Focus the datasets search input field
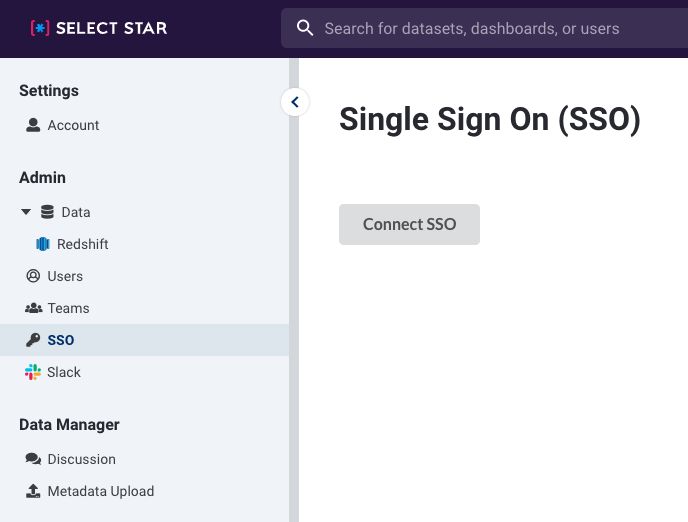Viewport: 688px width, 522px height. pos(484,28)
